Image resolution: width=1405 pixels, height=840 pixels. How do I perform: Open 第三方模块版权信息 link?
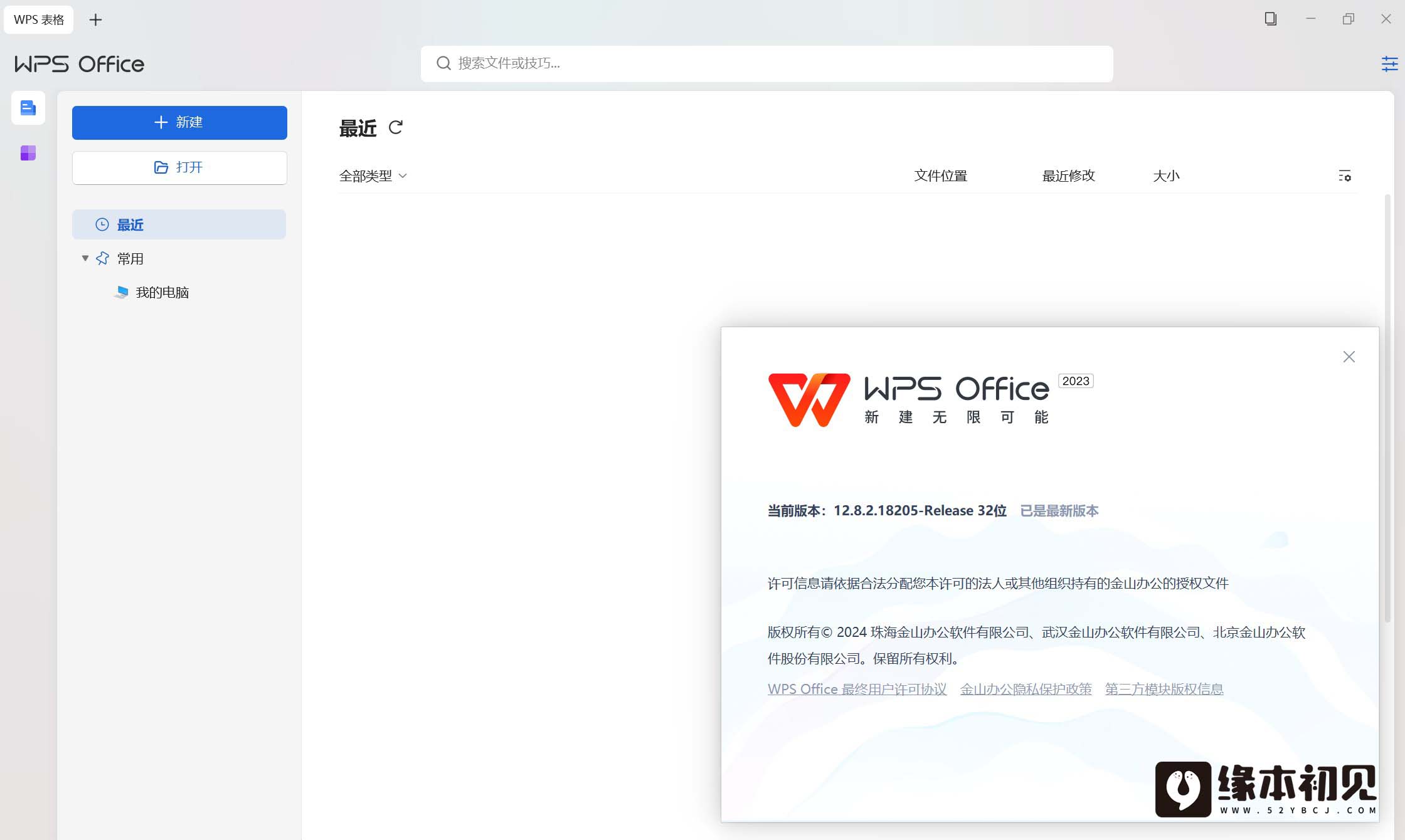pos(1164,689)
